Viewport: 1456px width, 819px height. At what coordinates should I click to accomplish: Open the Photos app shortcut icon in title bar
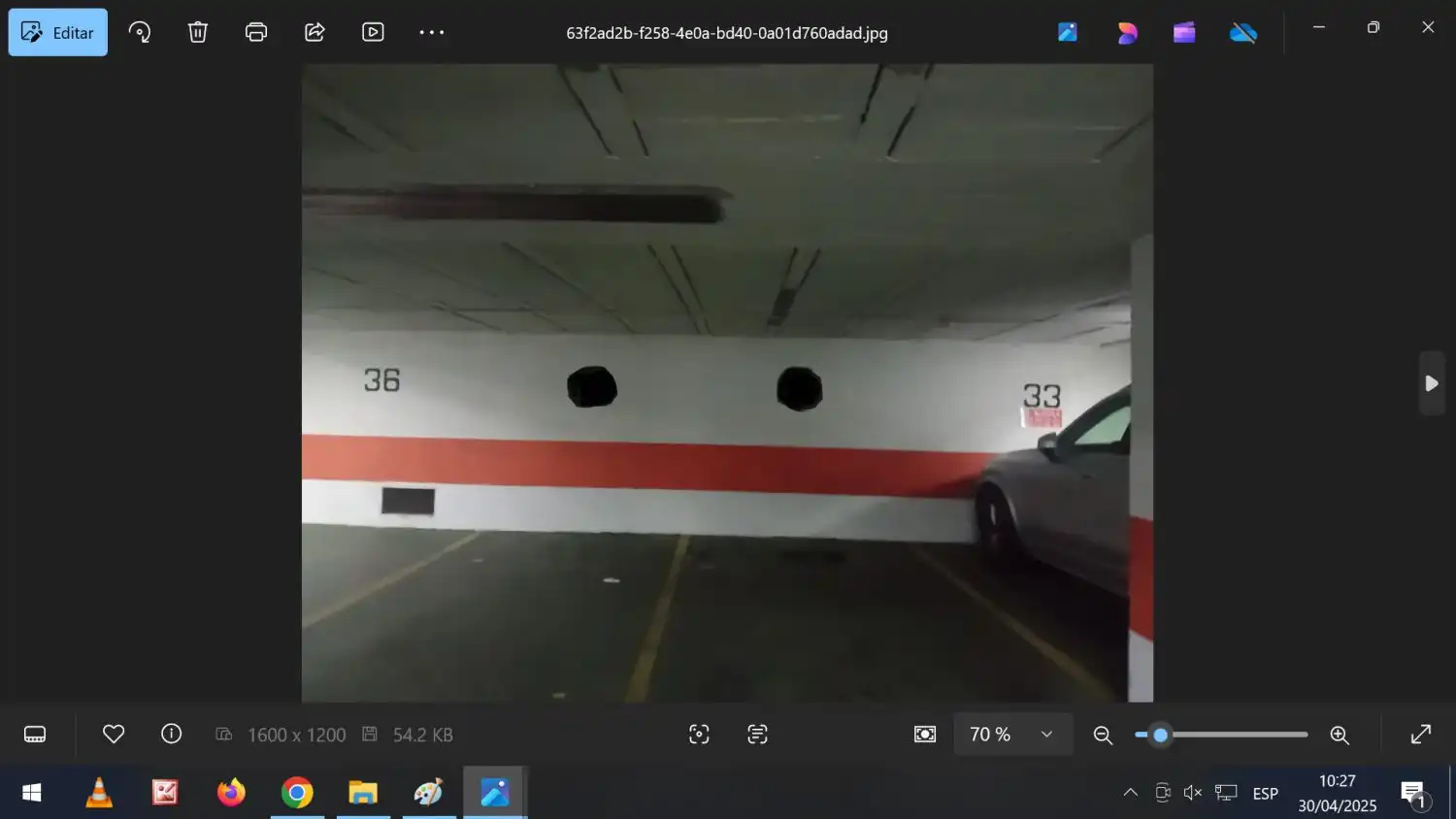coord(1068,32)
